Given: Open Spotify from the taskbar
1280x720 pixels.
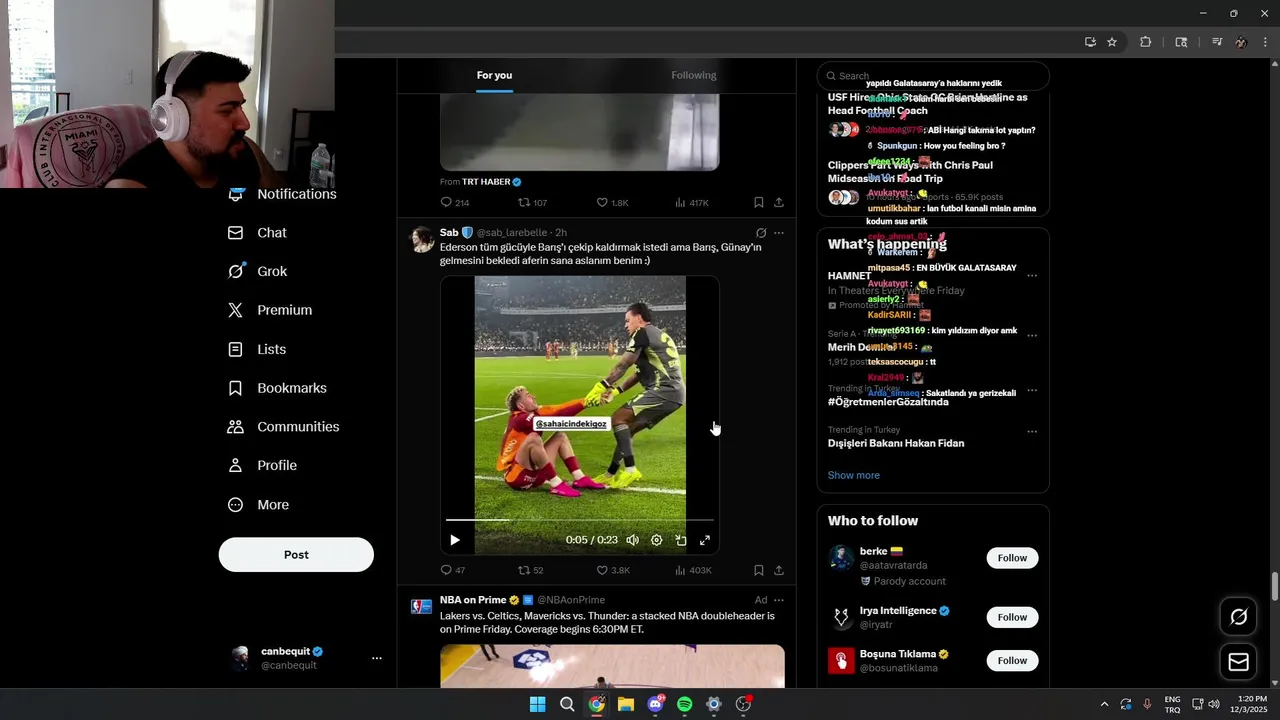Looking at the screenshot, I should 684,704.
